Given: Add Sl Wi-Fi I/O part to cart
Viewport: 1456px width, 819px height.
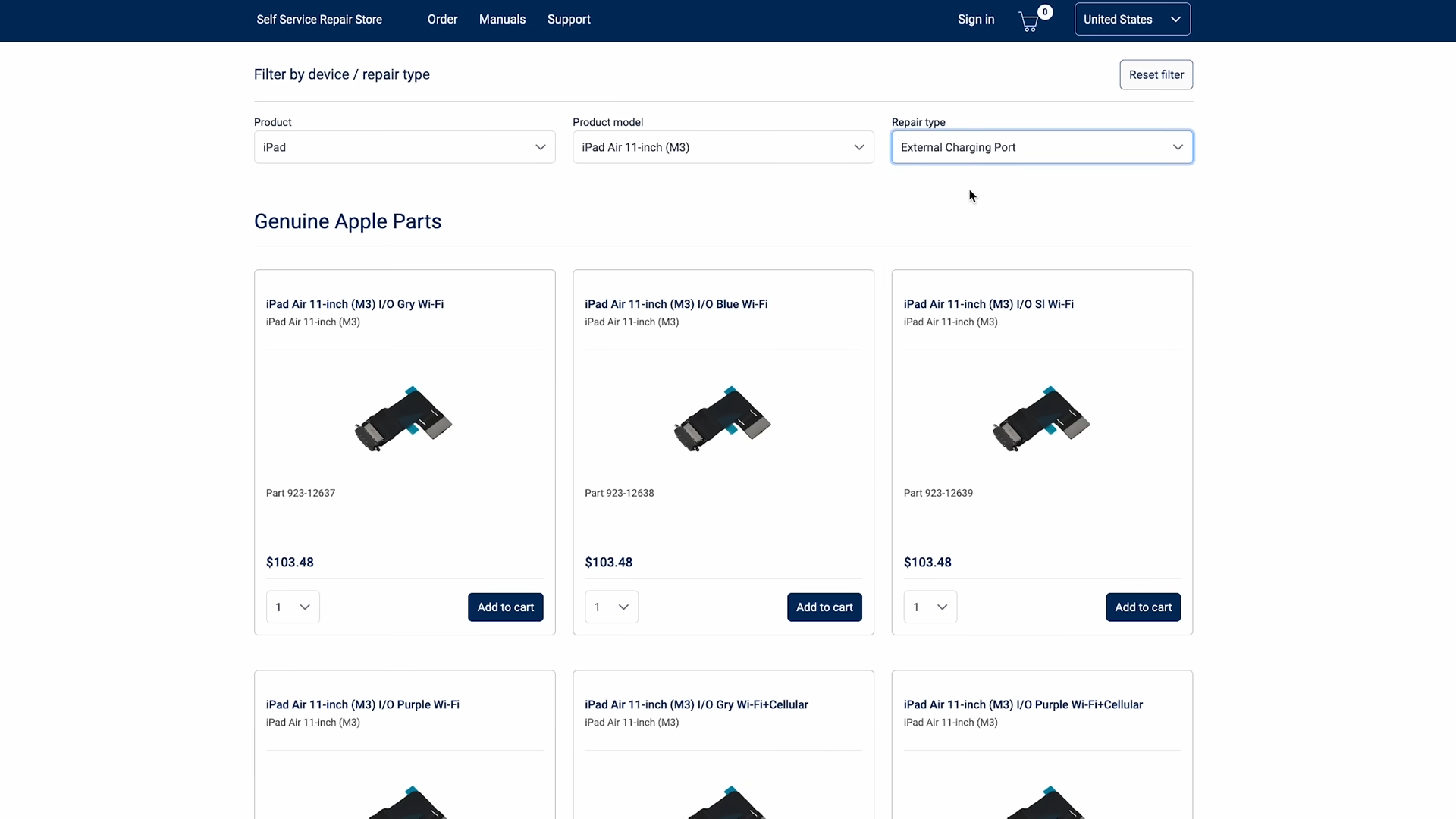Looking at the screenshot, I should (x=1143, y=607).
